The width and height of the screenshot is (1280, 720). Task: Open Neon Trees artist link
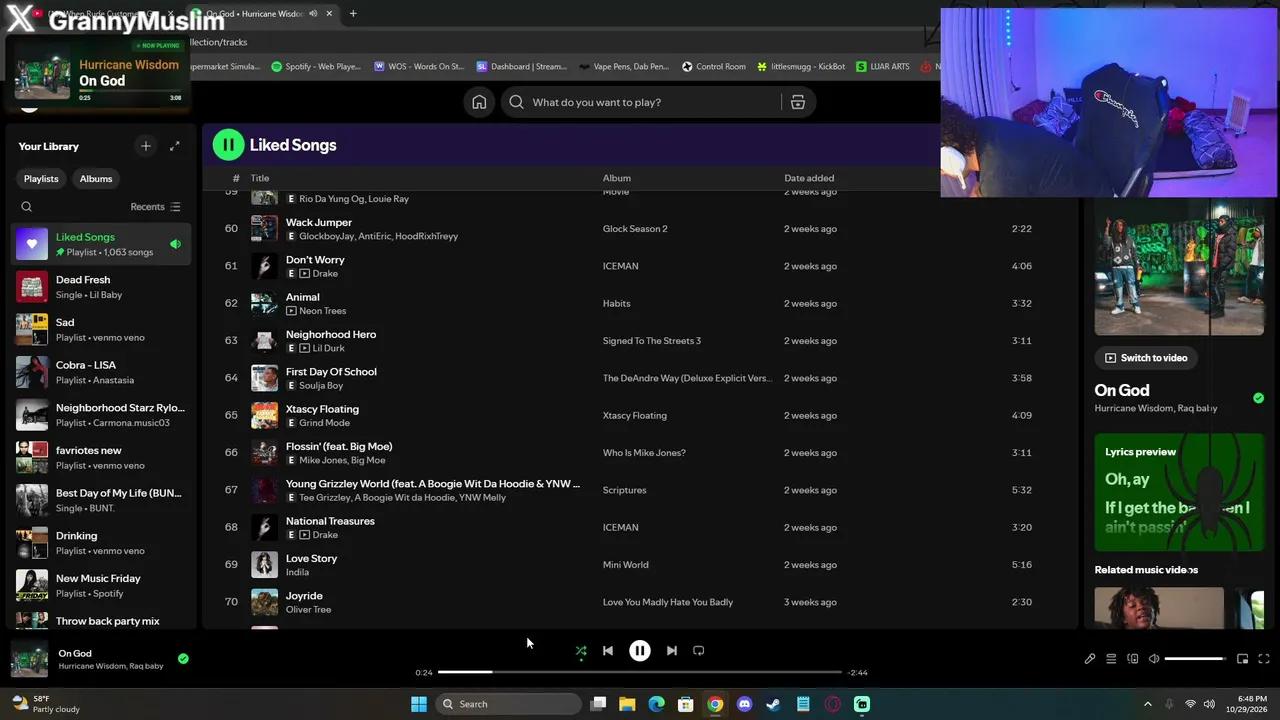click(323, 311)
